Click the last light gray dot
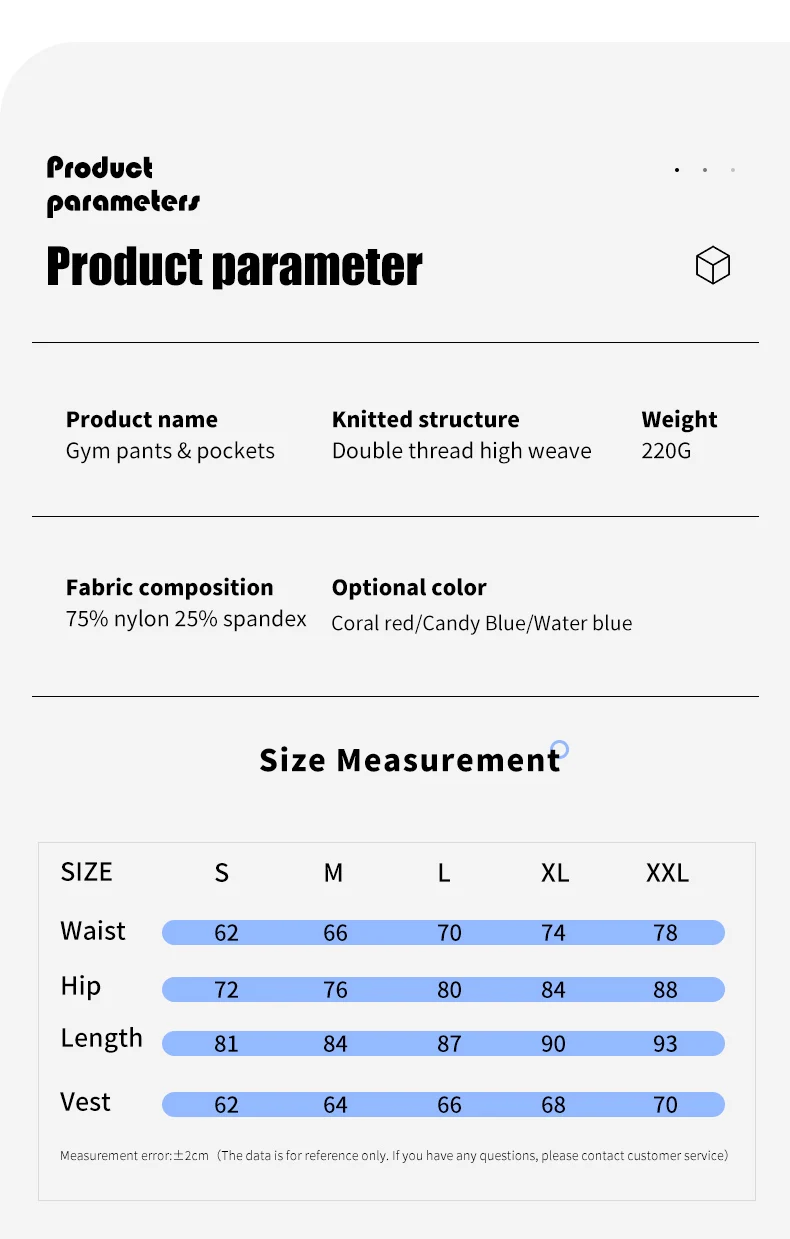 pos(733,170)
